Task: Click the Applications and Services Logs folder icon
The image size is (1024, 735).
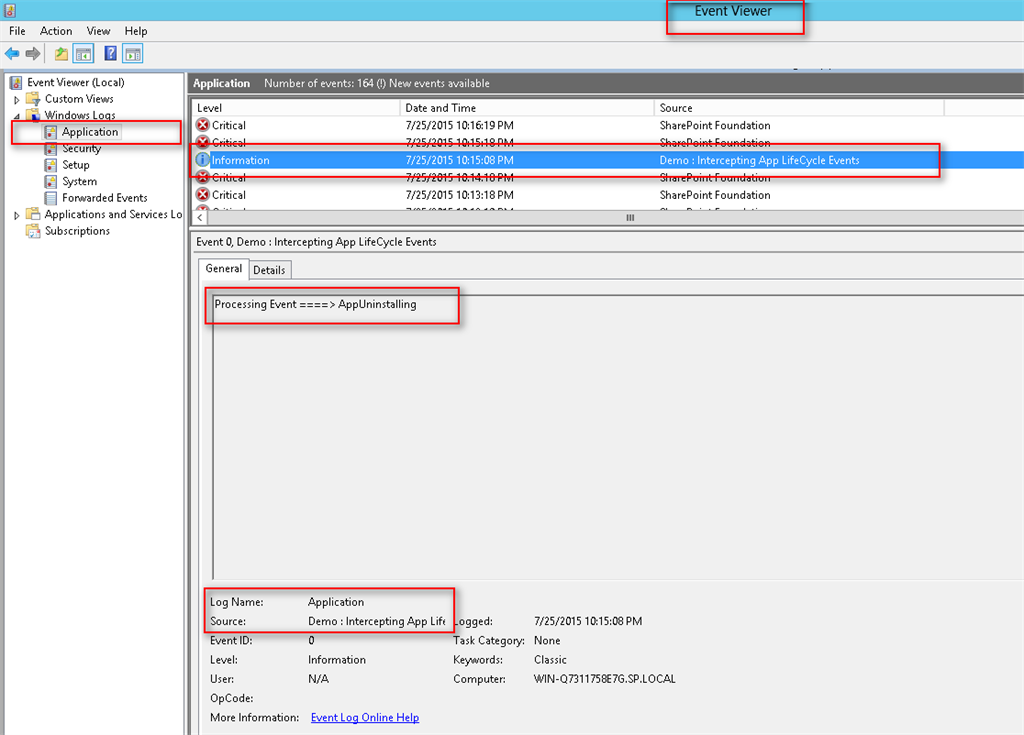Action: [x=33, y=214]
